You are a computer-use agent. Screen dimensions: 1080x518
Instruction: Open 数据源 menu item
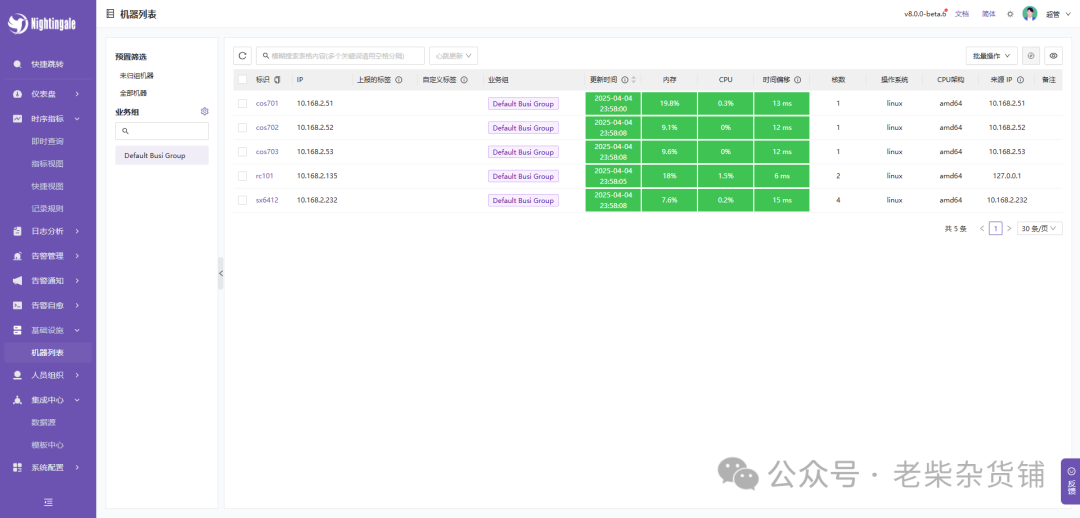[43, 422]
